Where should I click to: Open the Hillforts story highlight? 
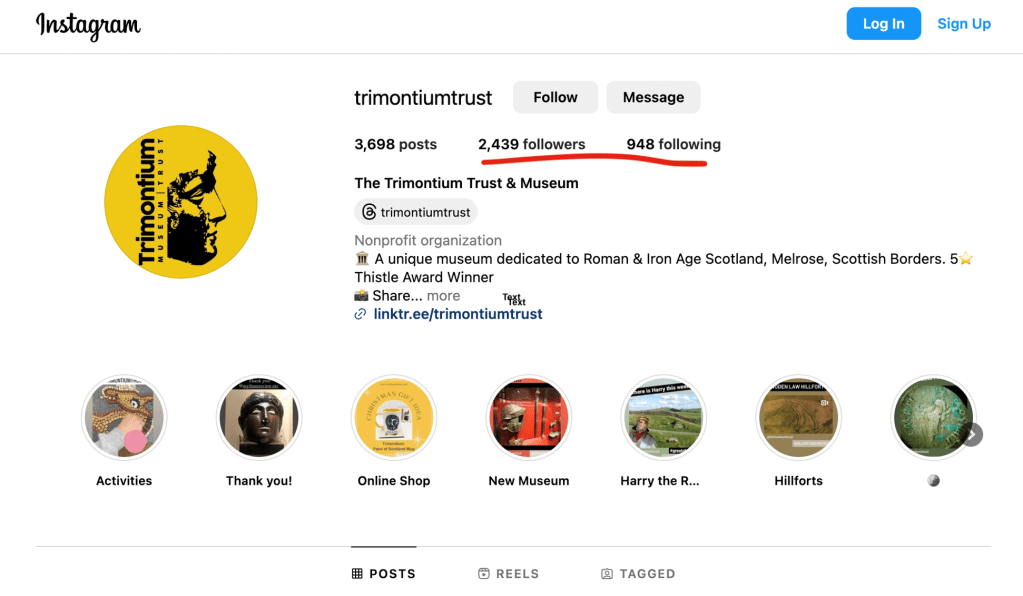click(799, 417)
